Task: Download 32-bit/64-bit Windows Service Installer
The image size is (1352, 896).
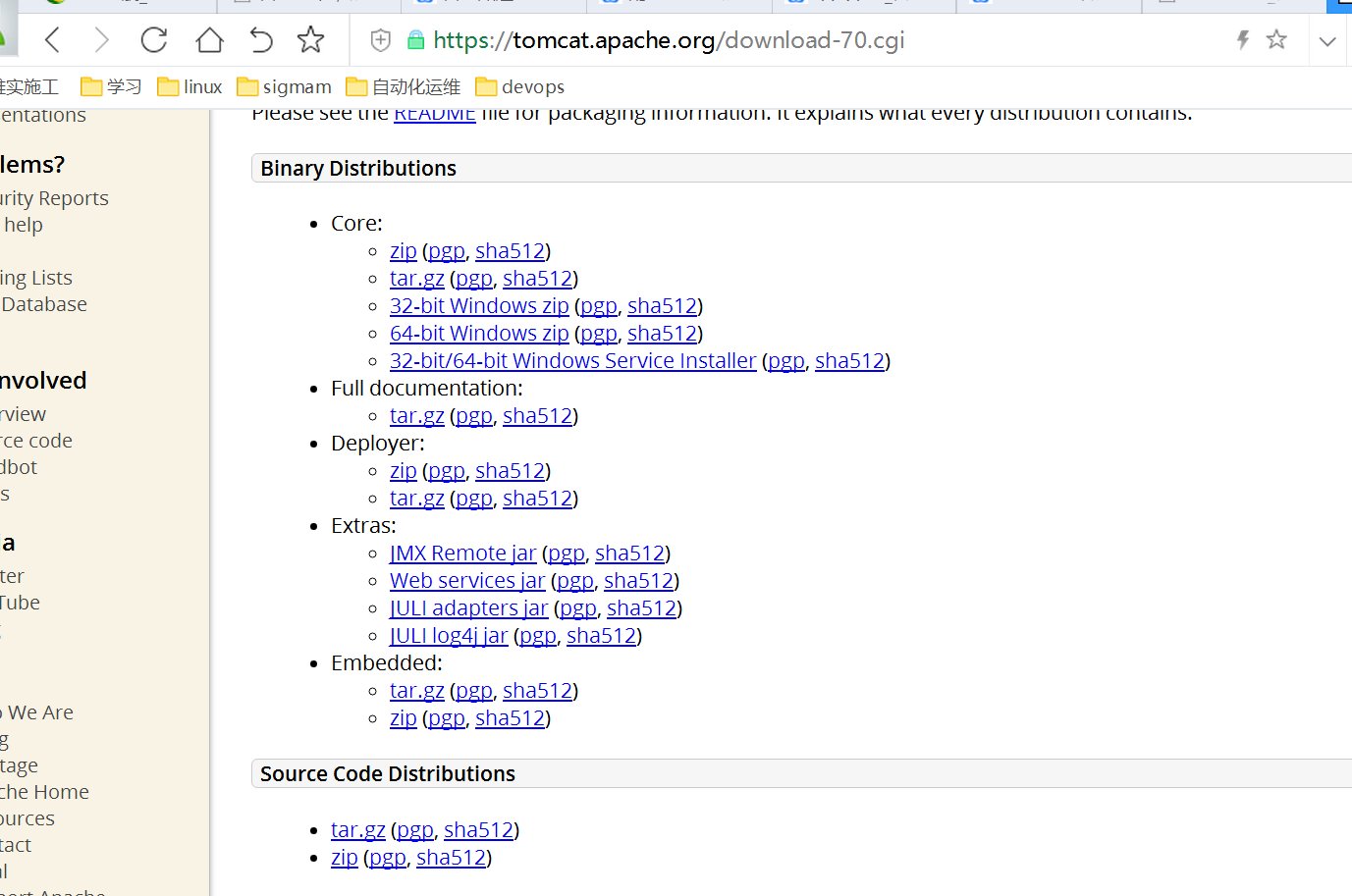Action: coord(572,361)
